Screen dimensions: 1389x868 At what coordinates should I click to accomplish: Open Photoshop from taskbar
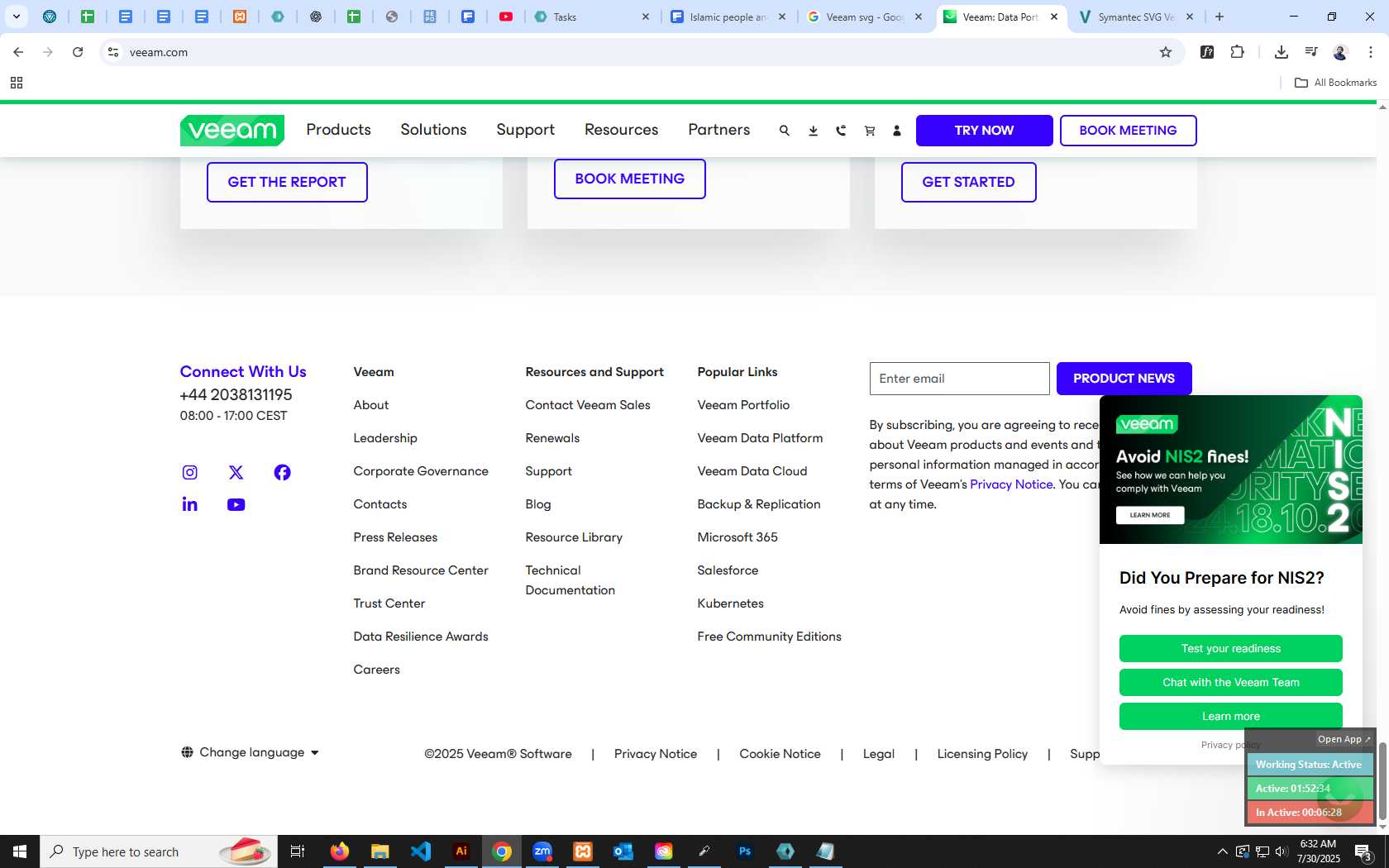point(745,851)
